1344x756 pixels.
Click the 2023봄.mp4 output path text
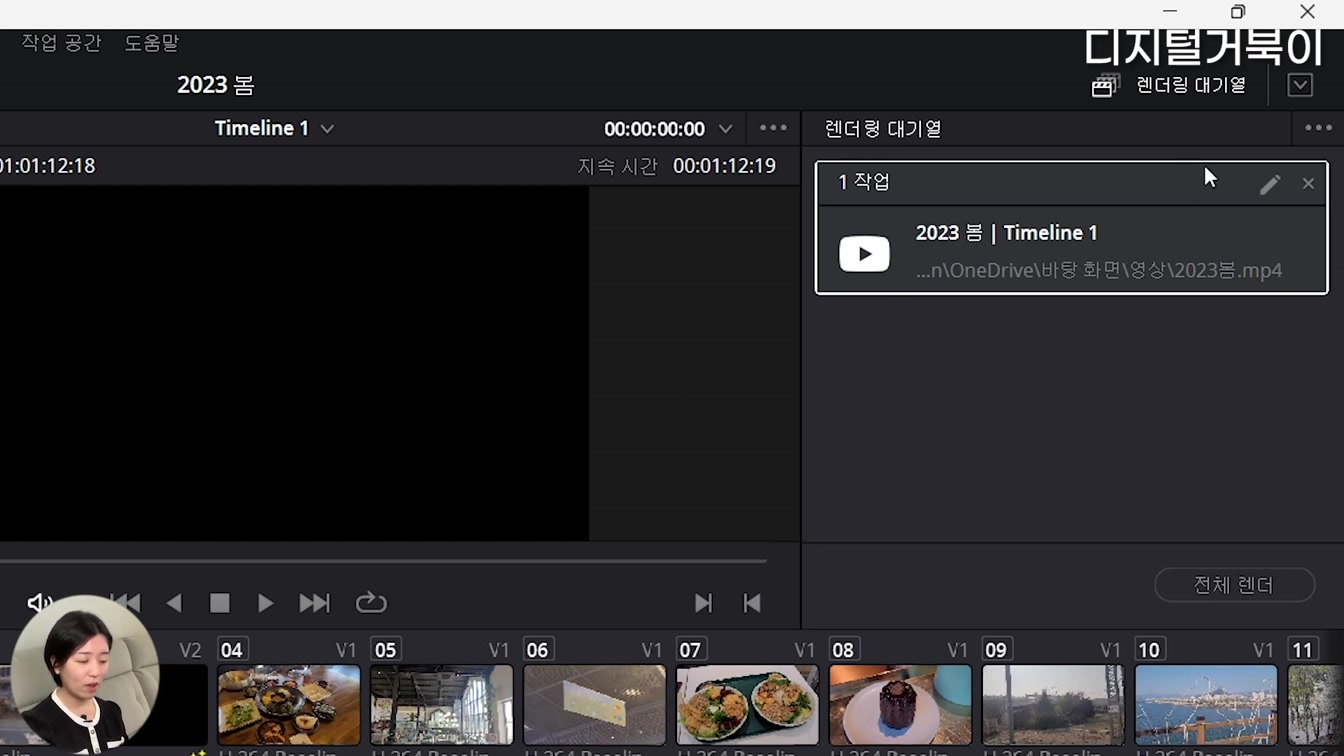[x=1099, y=270]
